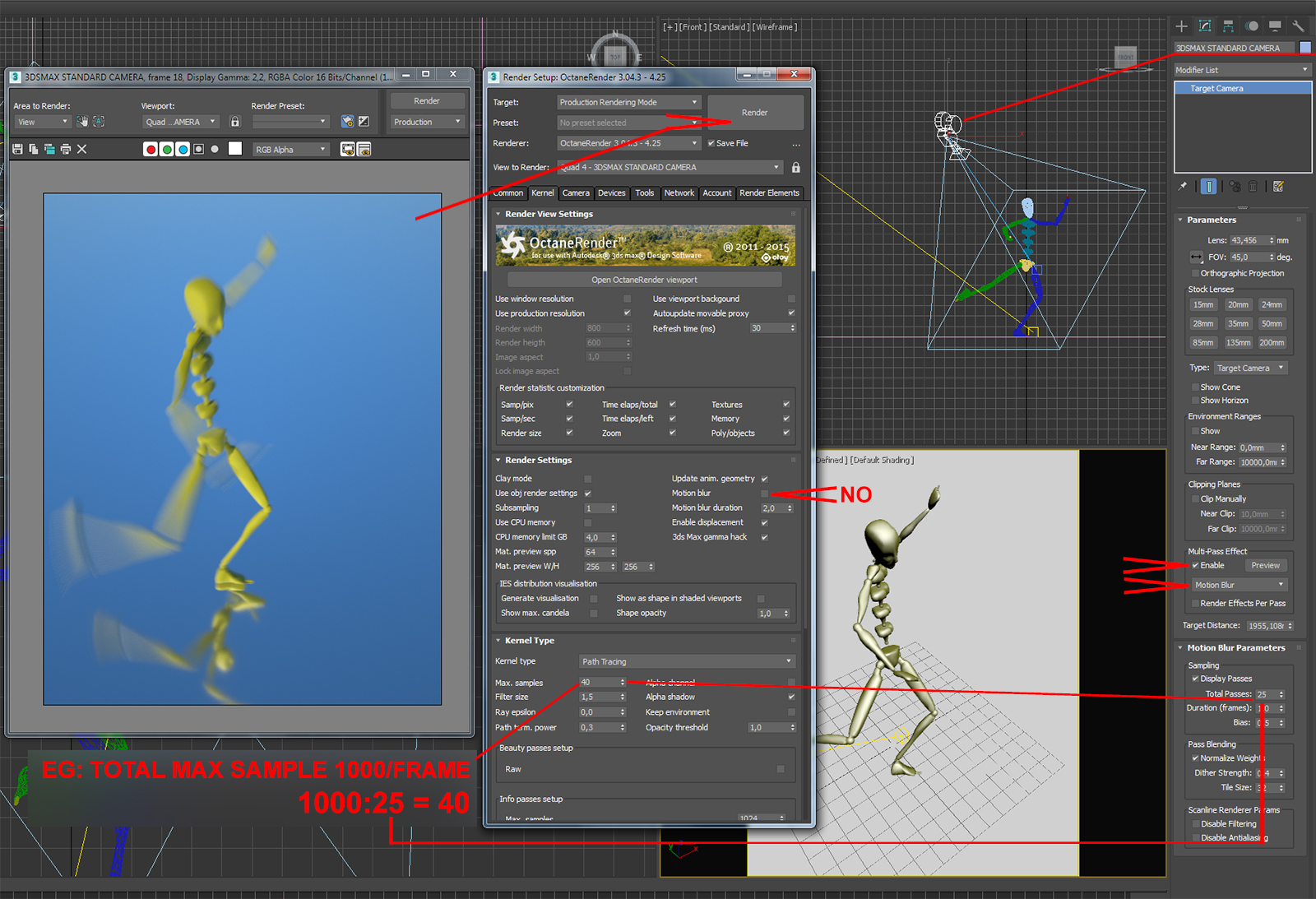Image resolution: width=1316 pixels, height=899 pixels.
Task: Toggle Multi-Pass Effect Enable checkbox
Action: [1195, 566]
